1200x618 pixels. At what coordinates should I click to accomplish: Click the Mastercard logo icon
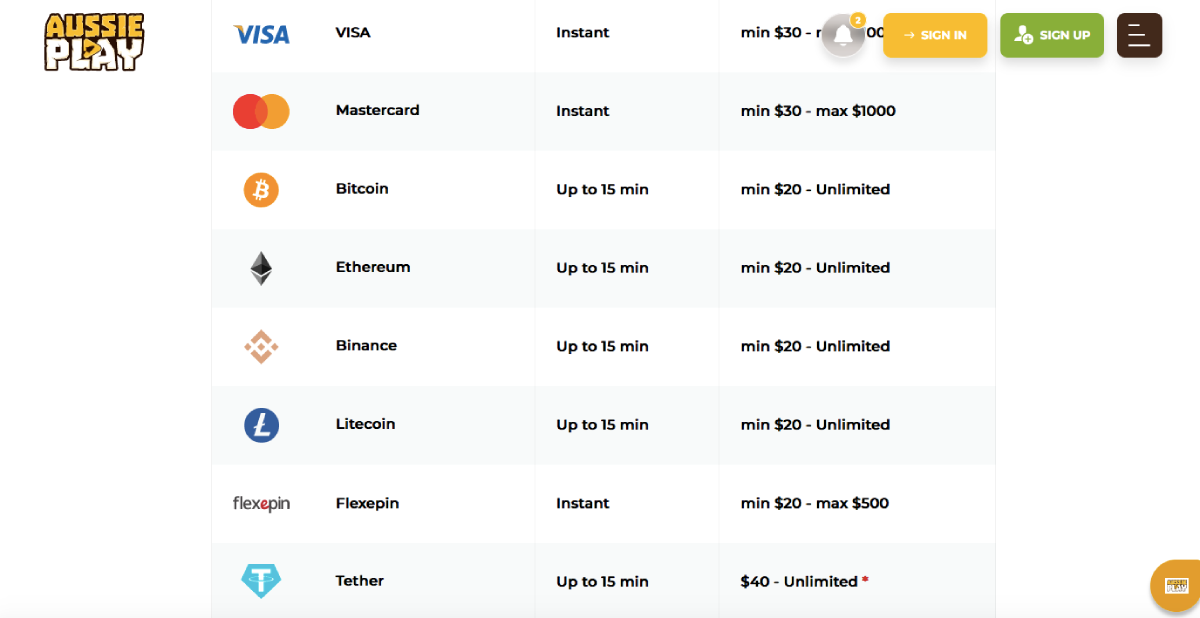click(x=261, y=112)
